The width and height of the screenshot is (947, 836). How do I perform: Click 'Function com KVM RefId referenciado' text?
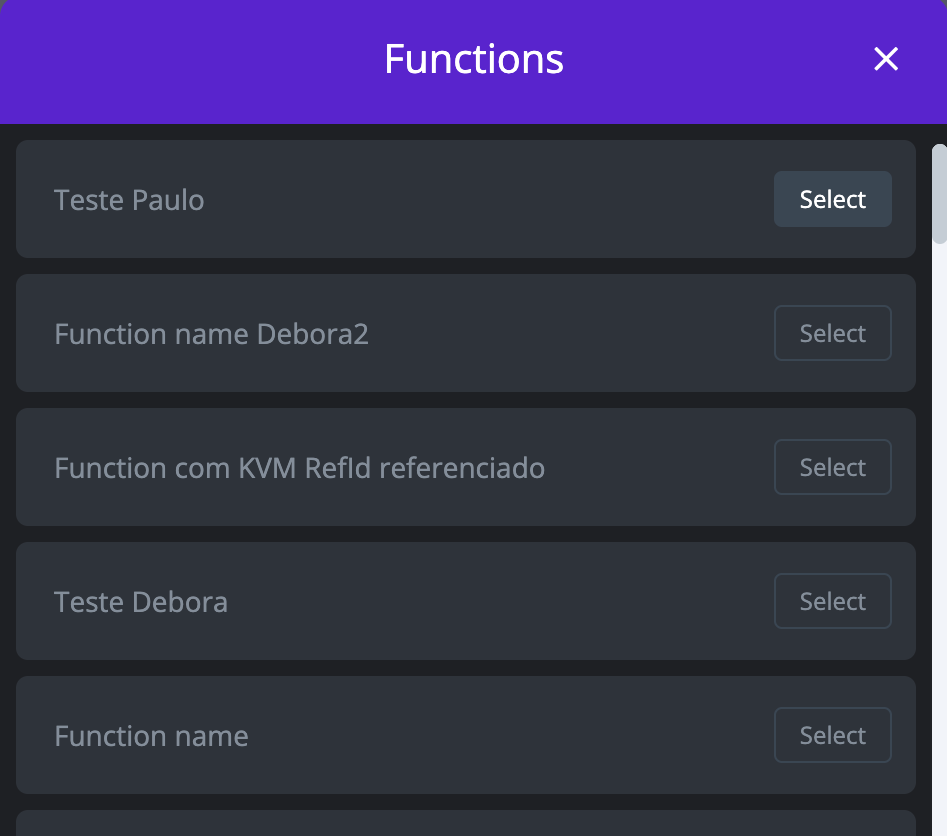coord(299,468)
